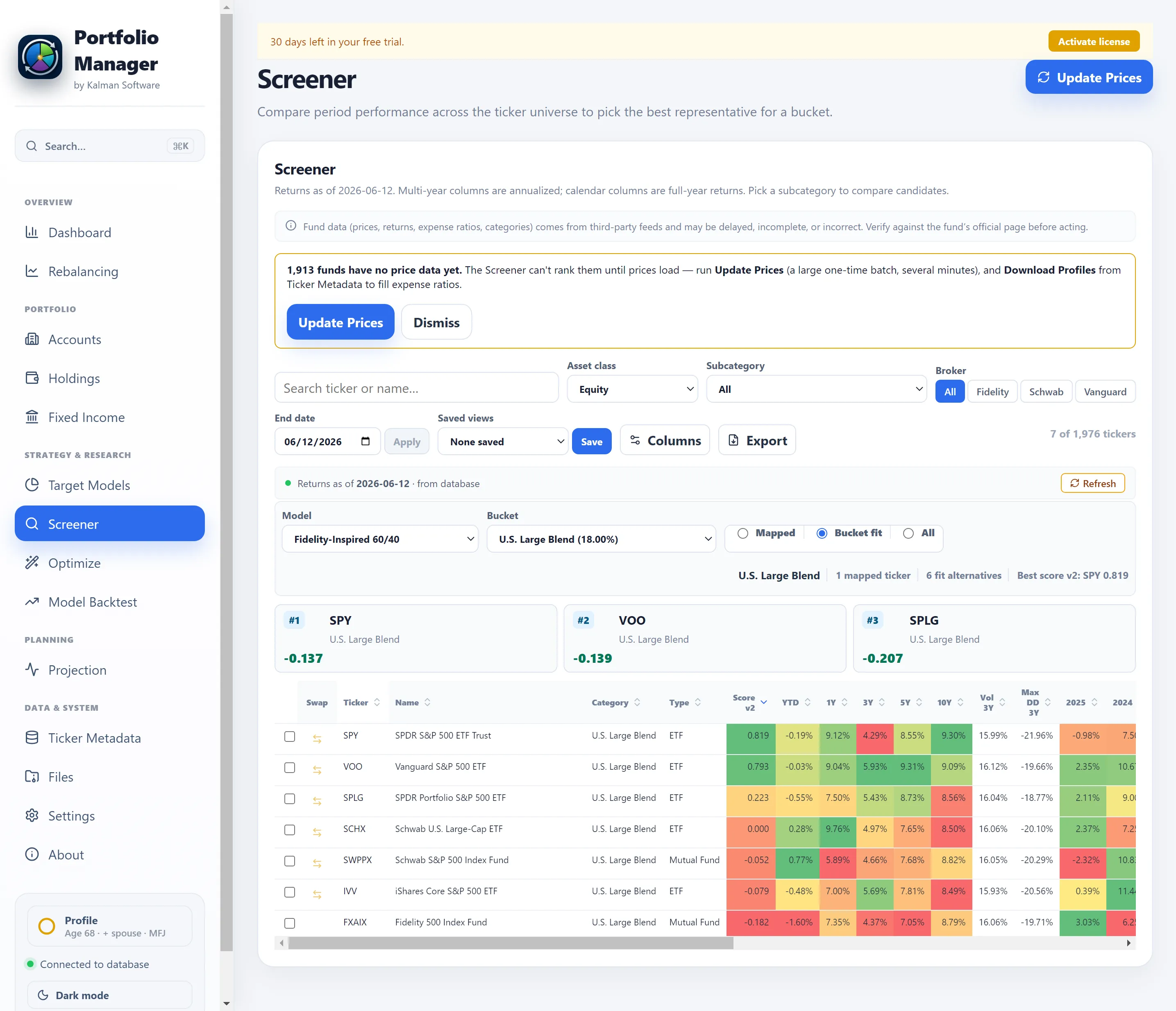1176x1011 pixels.
Task: Click the swap icon for SPY row
Action: coord(317,739)
